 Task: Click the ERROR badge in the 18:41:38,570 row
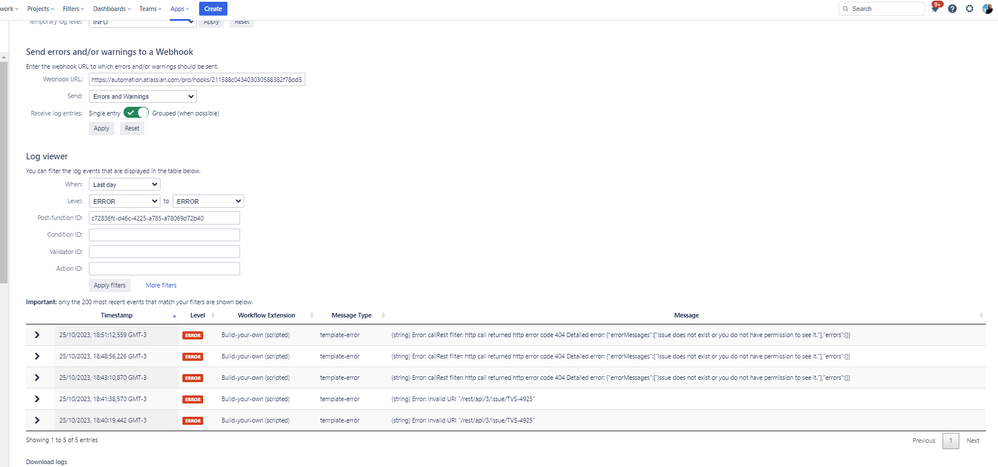(x=193, y=400)
